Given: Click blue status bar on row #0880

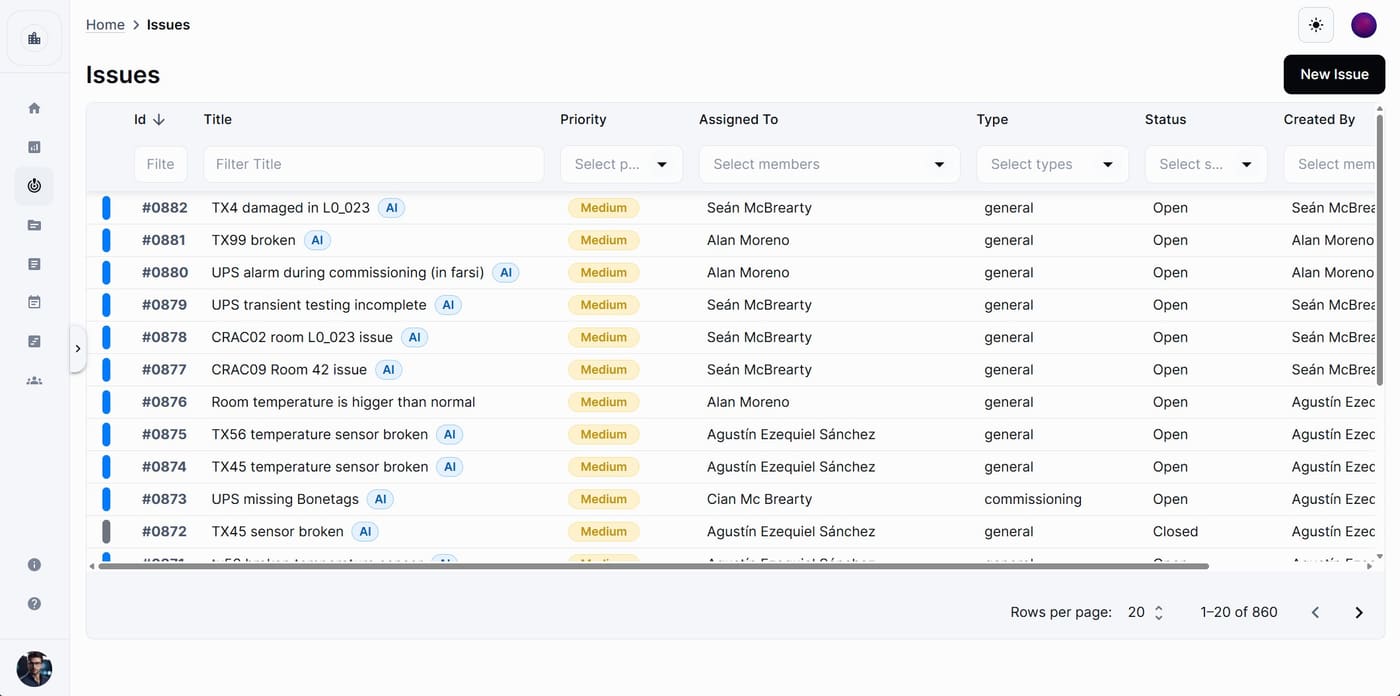Looking at the screenshot, I should [x=106, y=272].
